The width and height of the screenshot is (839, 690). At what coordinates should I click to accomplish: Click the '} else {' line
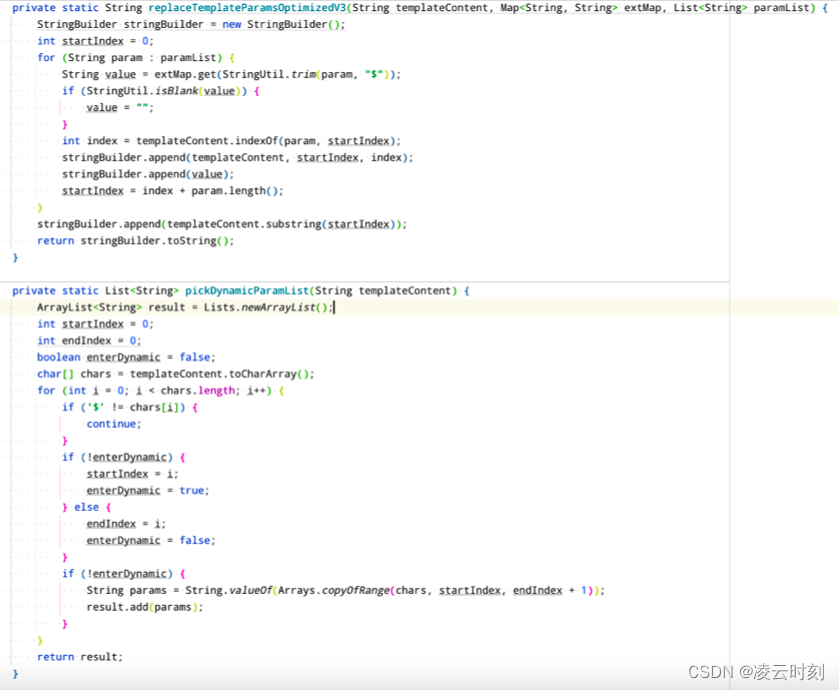pos(86,507)
